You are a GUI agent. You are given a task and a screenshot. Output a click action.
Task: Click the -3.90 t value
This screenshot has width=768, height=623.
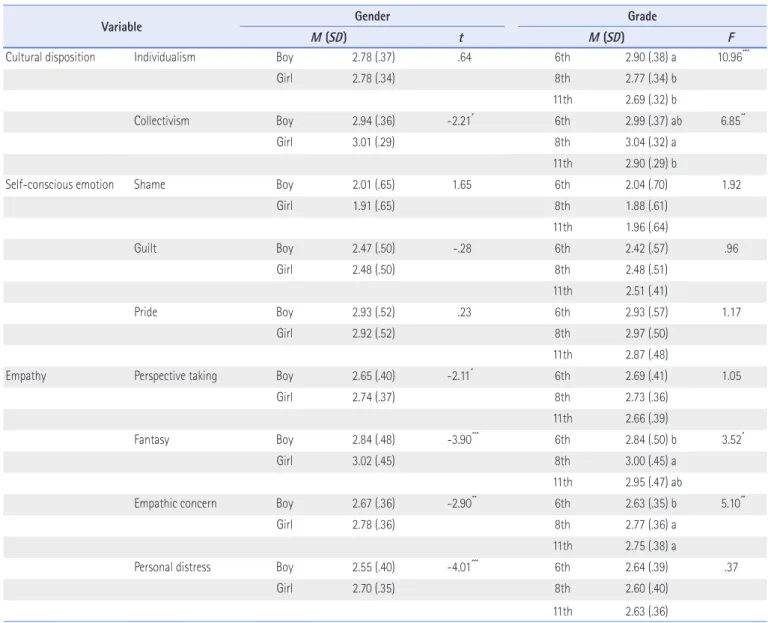(x=462, y=439)
